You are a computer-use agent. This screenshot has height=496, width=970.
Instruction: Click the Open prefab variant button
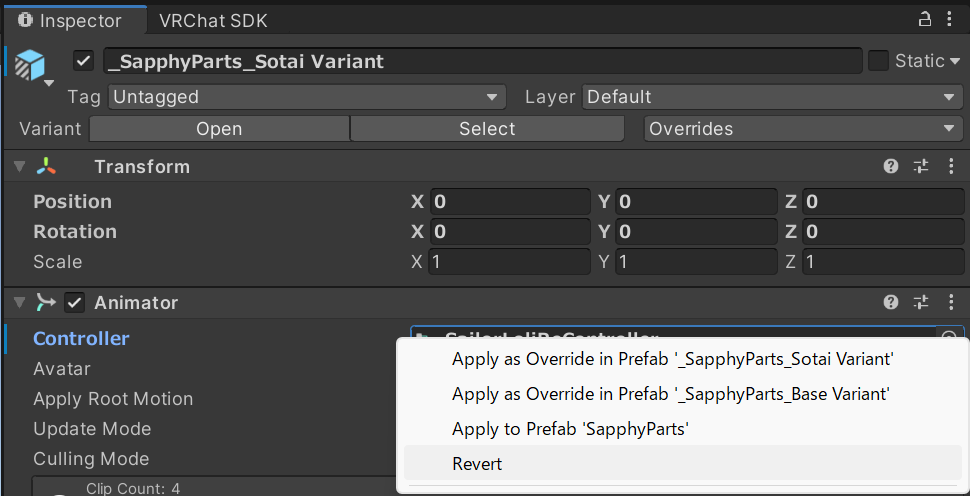pyautogui.click(x=219, y=129)
